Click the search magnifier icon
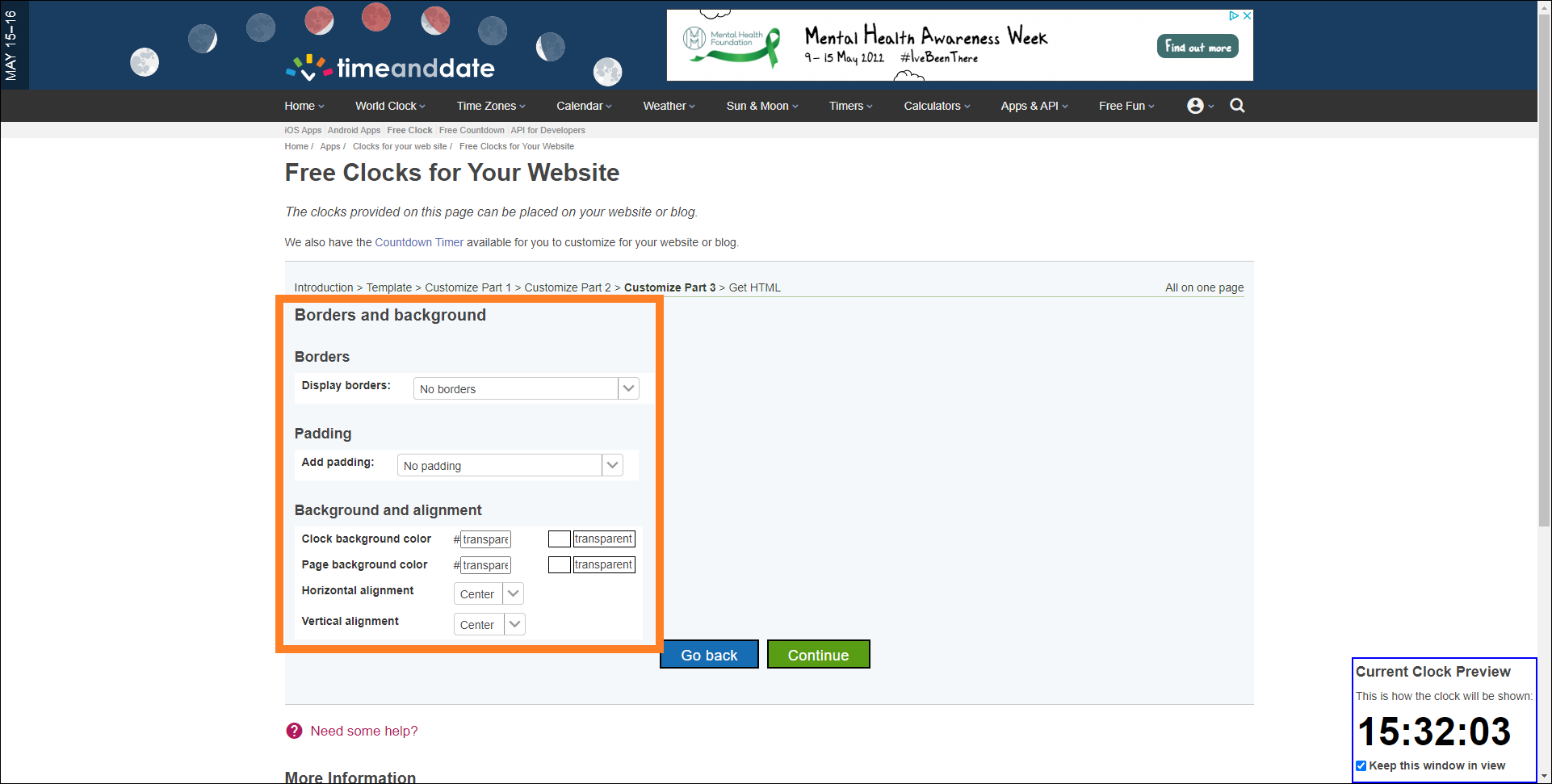 click(x=1237, y=106)
